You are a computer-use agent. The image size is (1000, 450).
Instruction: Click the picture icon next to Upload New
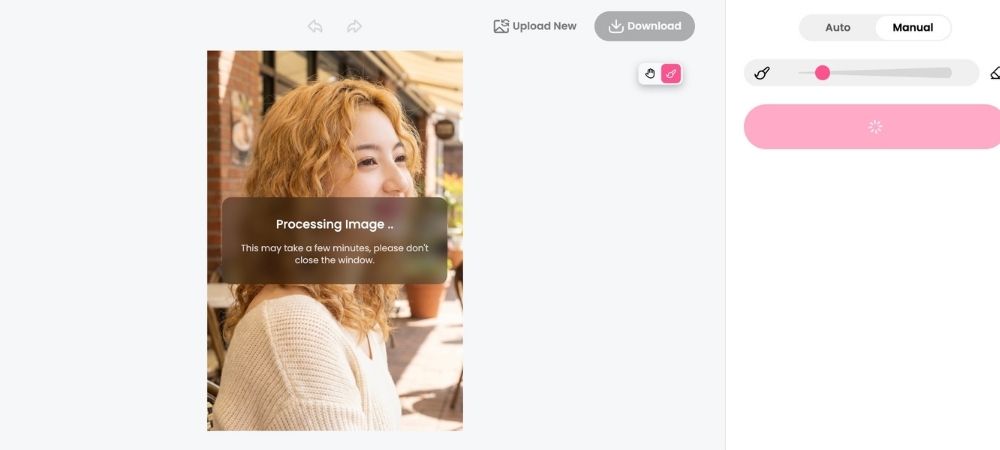(x=501, y=26)
